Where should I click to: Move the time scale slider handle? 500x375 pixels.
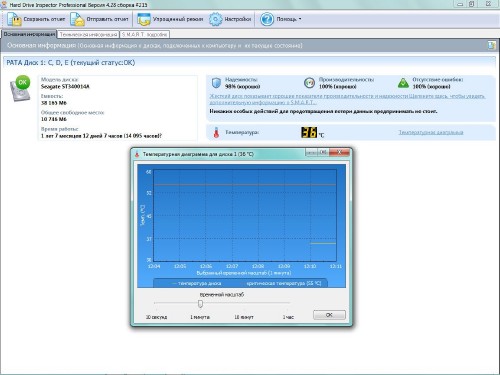(x=200, y=303)
